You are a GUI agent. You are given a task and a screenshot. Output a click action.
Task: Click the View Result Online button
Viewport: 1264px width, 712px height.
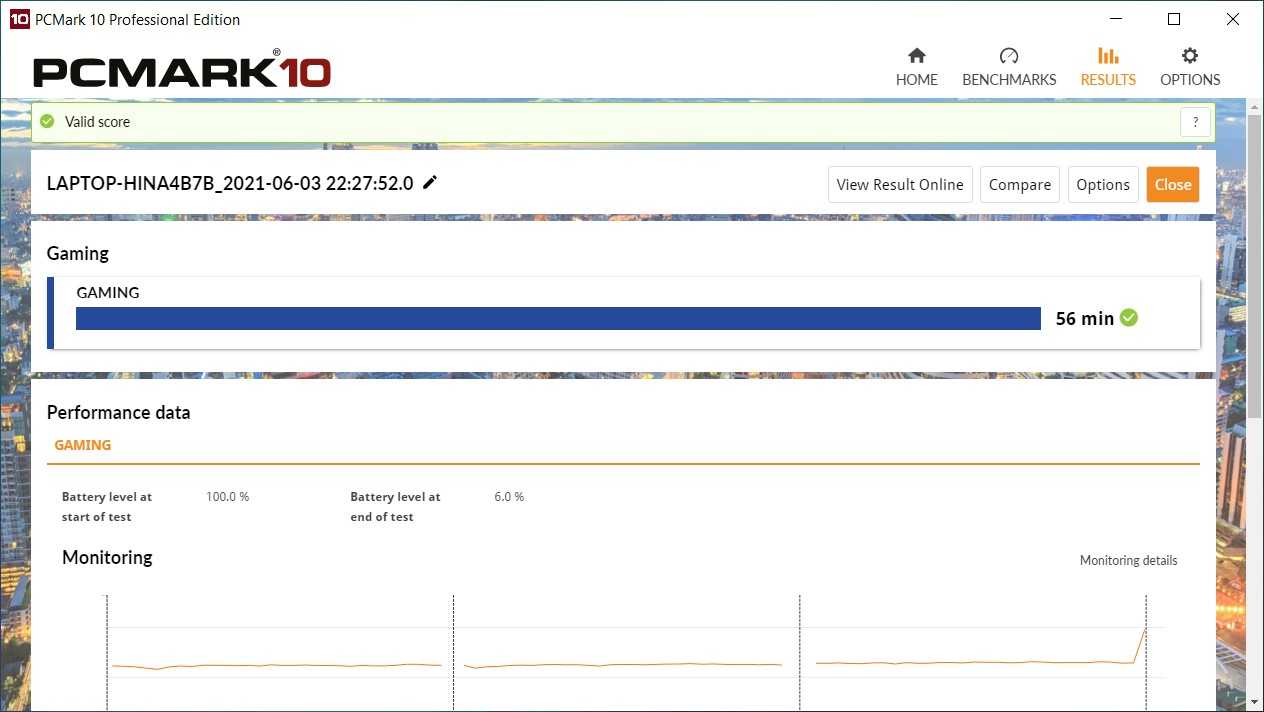tap(899, 185)
